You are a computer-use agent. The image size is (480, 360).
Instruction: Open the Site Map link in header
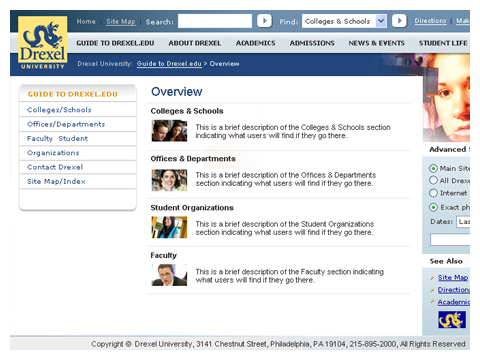[121, 22]
